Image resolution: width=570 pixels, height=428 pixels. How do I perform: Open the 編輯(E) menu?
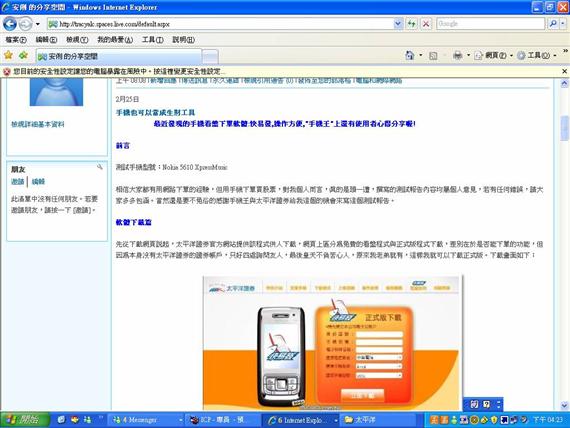point(46,40)
